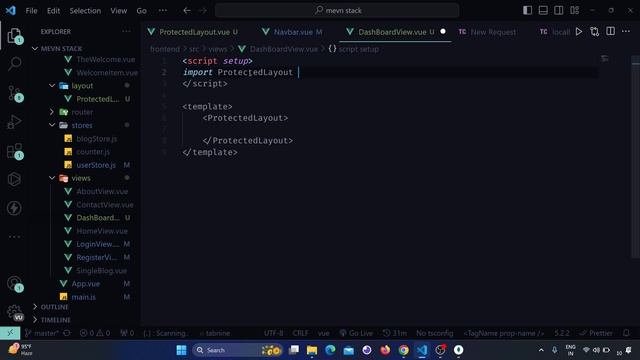This screenshot has height=360, width=640.
Task: Open editor more actions ellipsis
Action: (626, 31)
